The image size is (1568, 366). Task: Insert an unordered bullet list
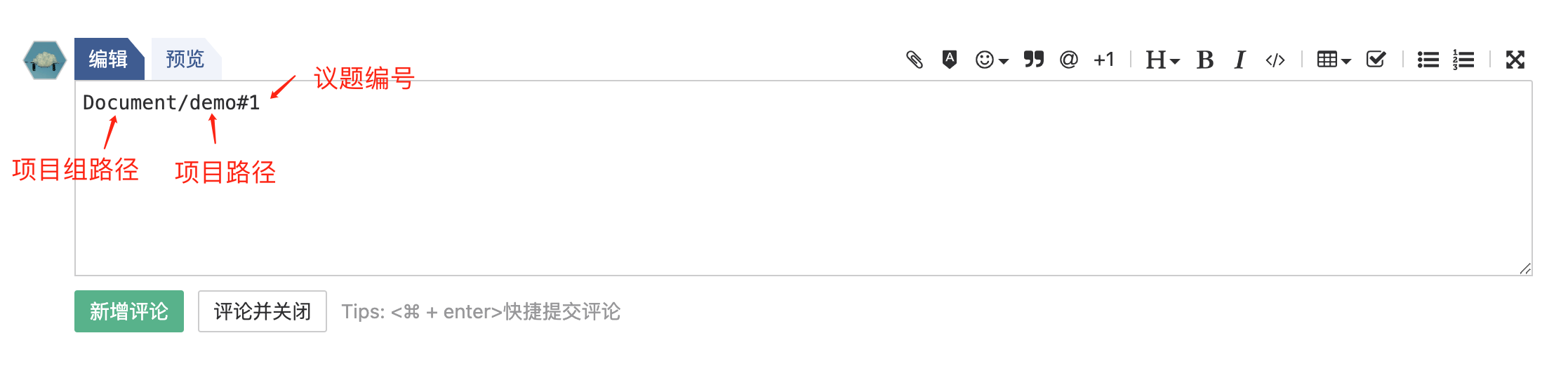click(1428, 60)
